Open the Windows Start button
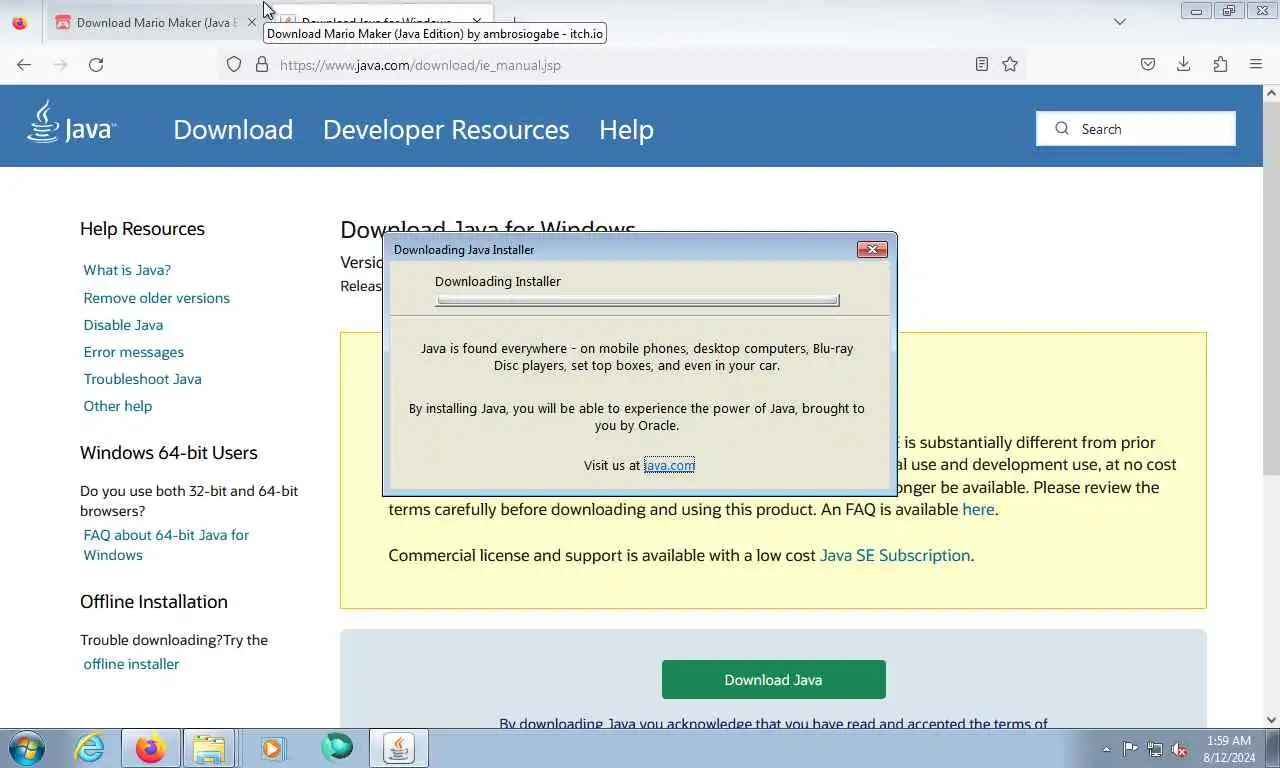This screenshot has height=768, width=1280. (x=27, y=748)
